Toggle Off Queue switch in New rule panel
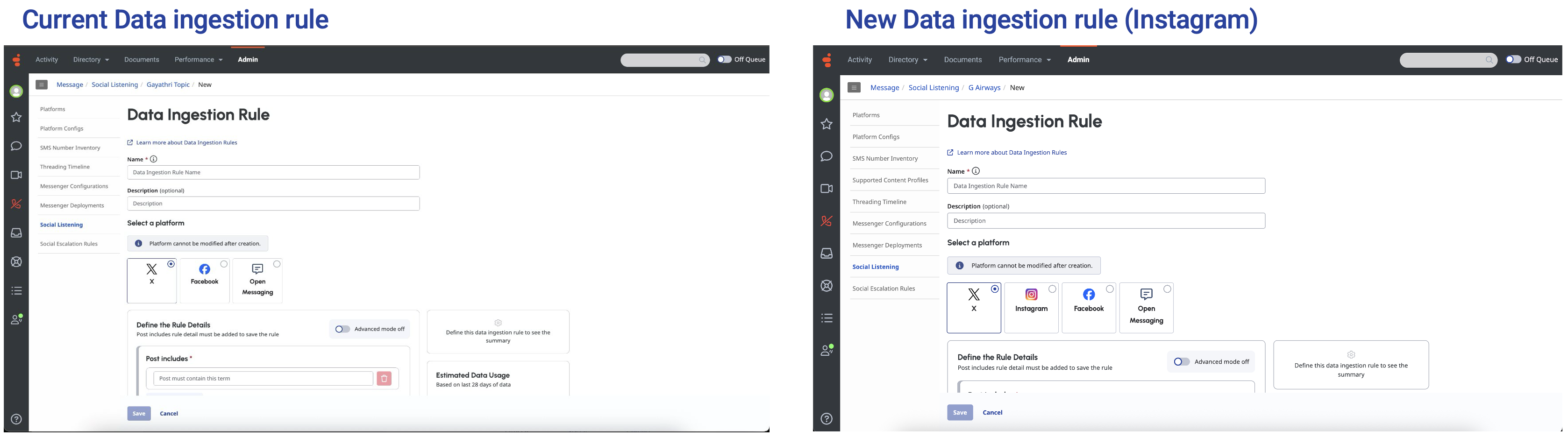The width and height of the screenshot is (1568, 437). pyautogui.click(x=1513, y=60)
